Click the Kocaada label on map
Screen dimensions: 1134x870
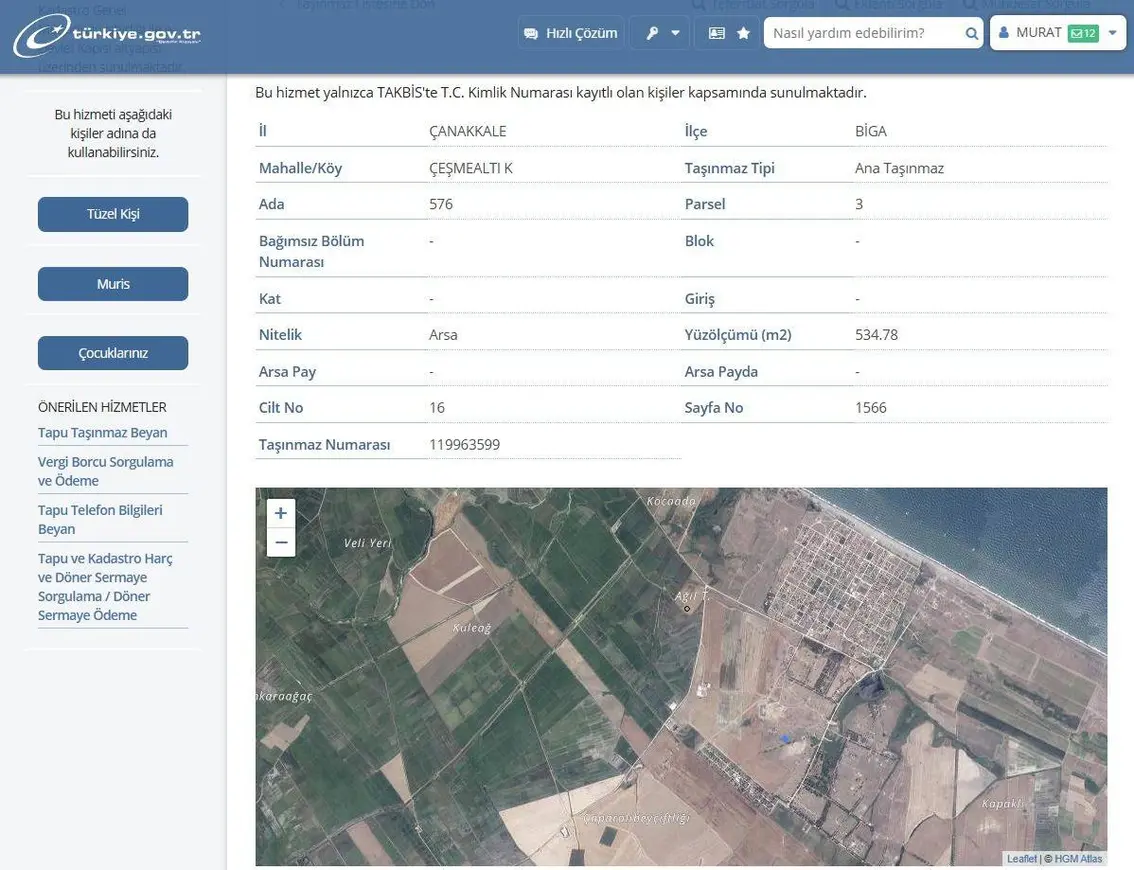(x=671, y=500)
